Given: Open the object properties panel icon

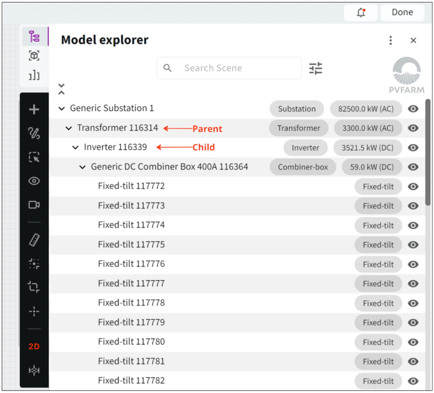Looking at the screenshot, I should click(x=34, y=55).
